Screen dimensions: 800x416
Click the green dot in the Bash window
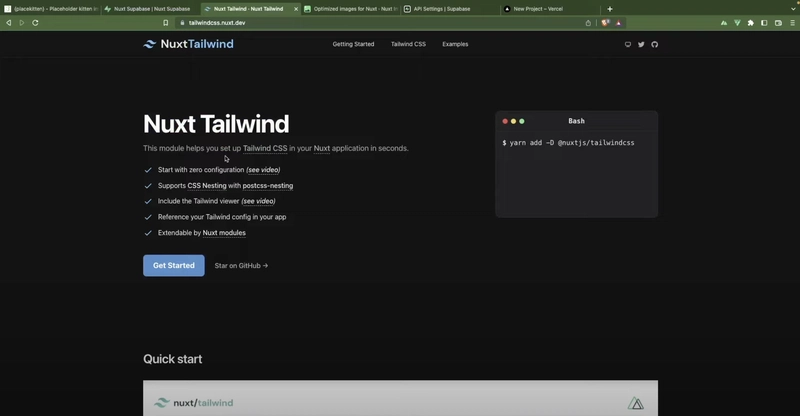(x=521, y=121)
